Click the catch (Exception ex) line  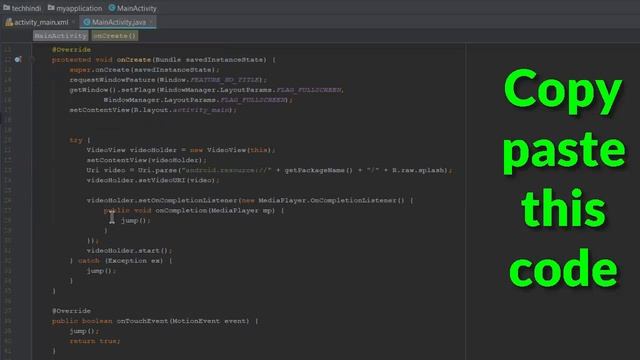click(x=121, y=261)
